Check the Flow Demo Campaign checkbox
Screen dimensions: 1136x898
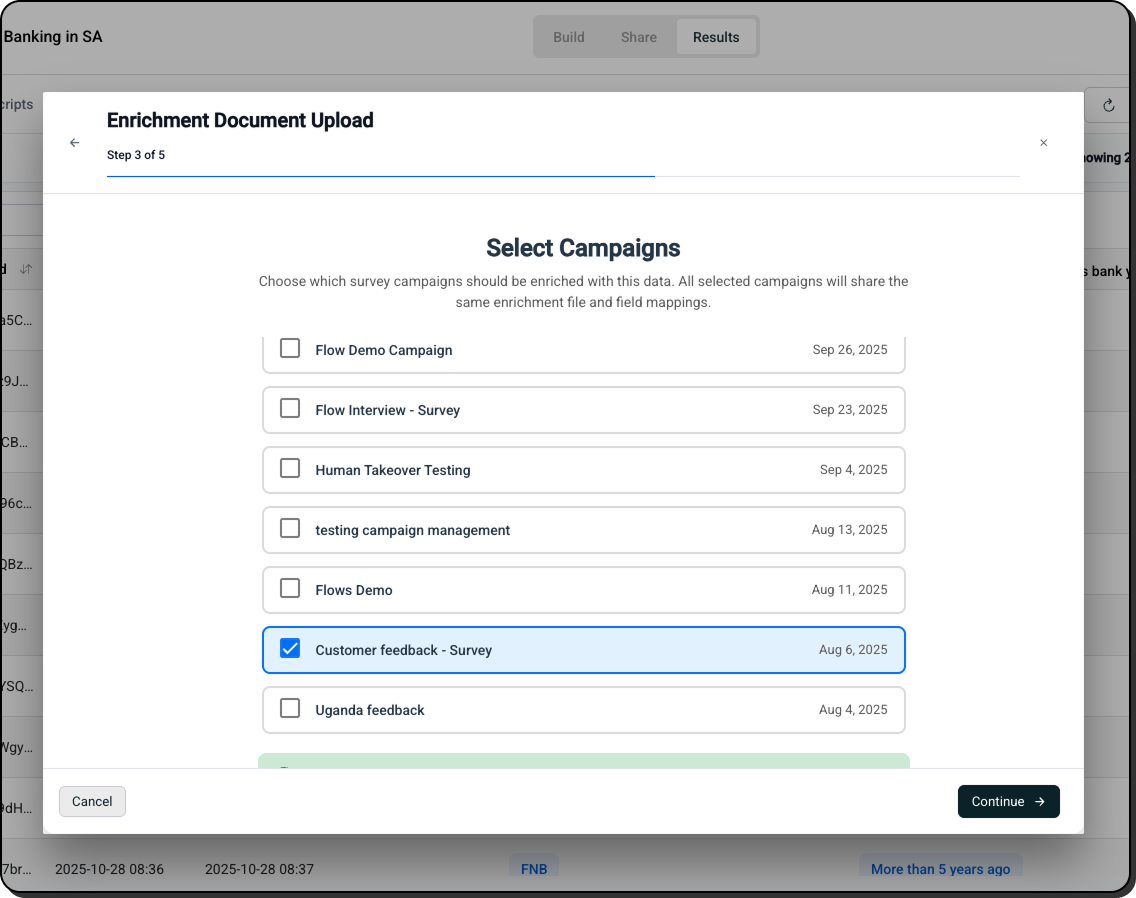coord(290,349)
